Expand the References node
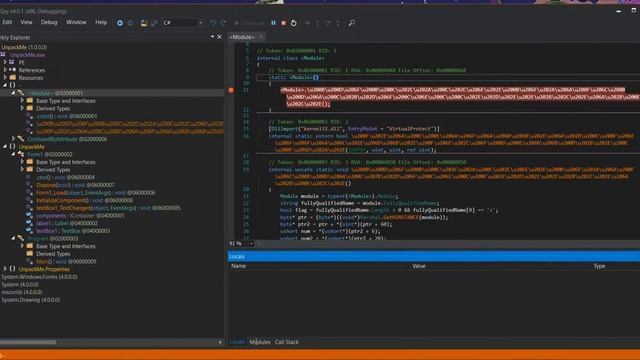Screen dimensions: 640x360 5,70
